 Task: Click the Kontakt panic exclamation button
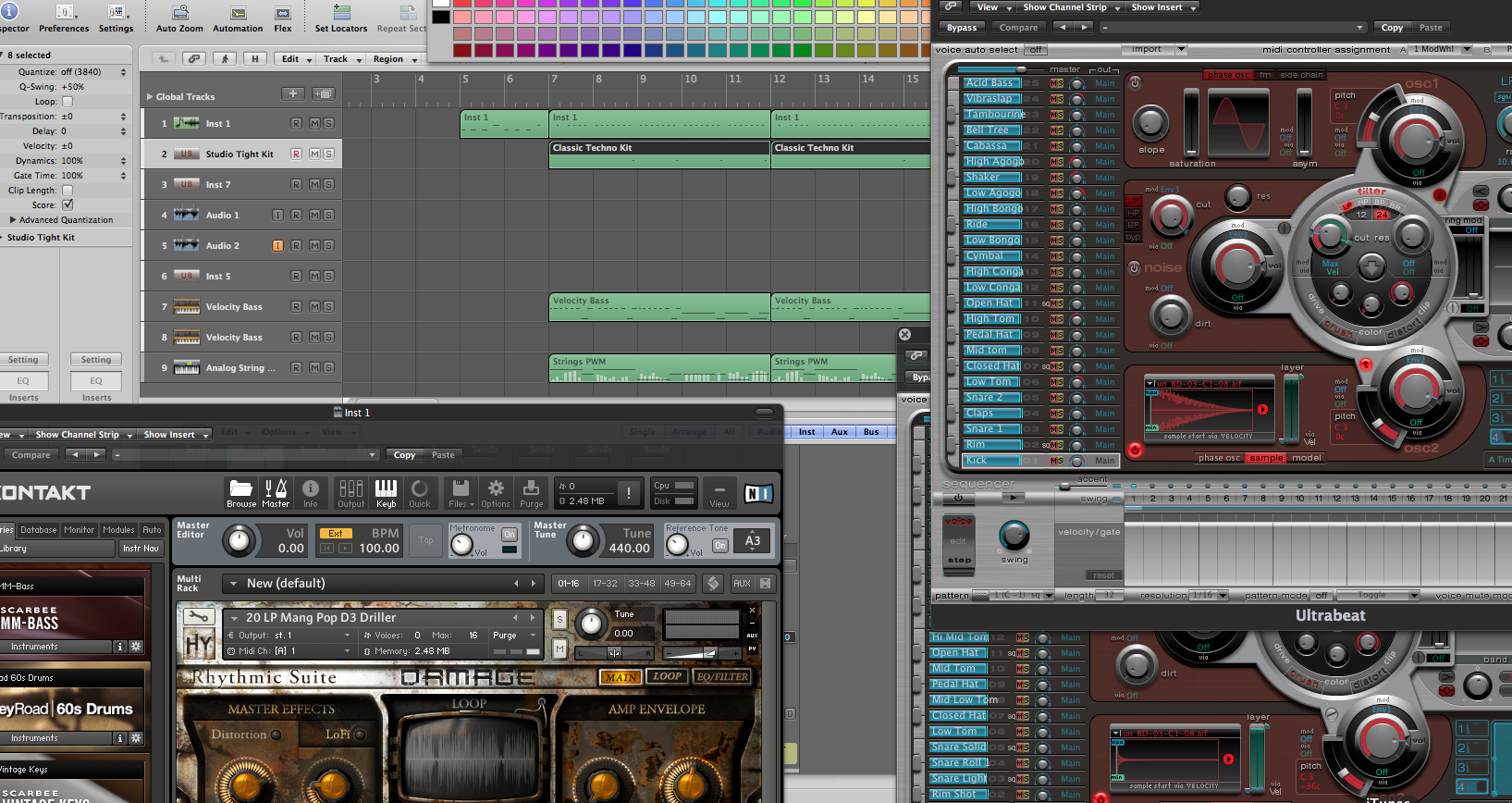point(629,493)
